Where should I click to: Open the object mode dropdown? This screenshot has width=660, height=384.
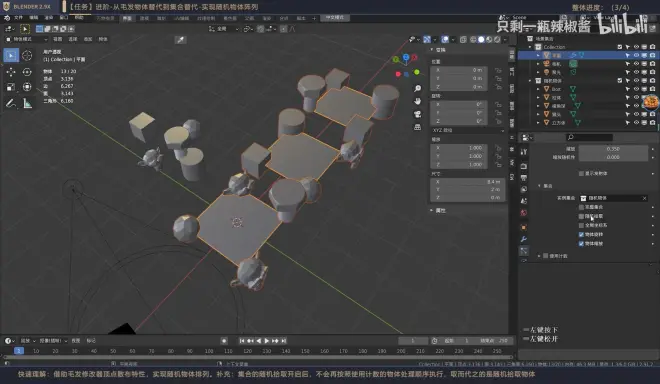tap(26, 39)
